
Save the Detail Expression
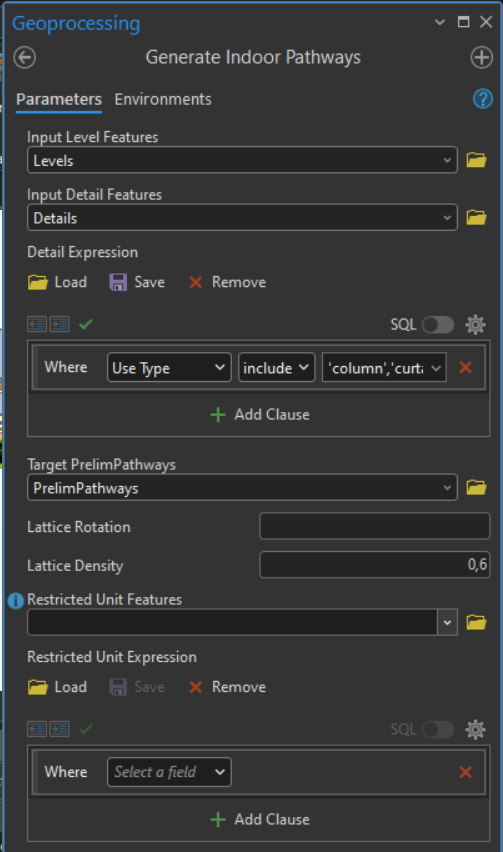tap(137, 282)
